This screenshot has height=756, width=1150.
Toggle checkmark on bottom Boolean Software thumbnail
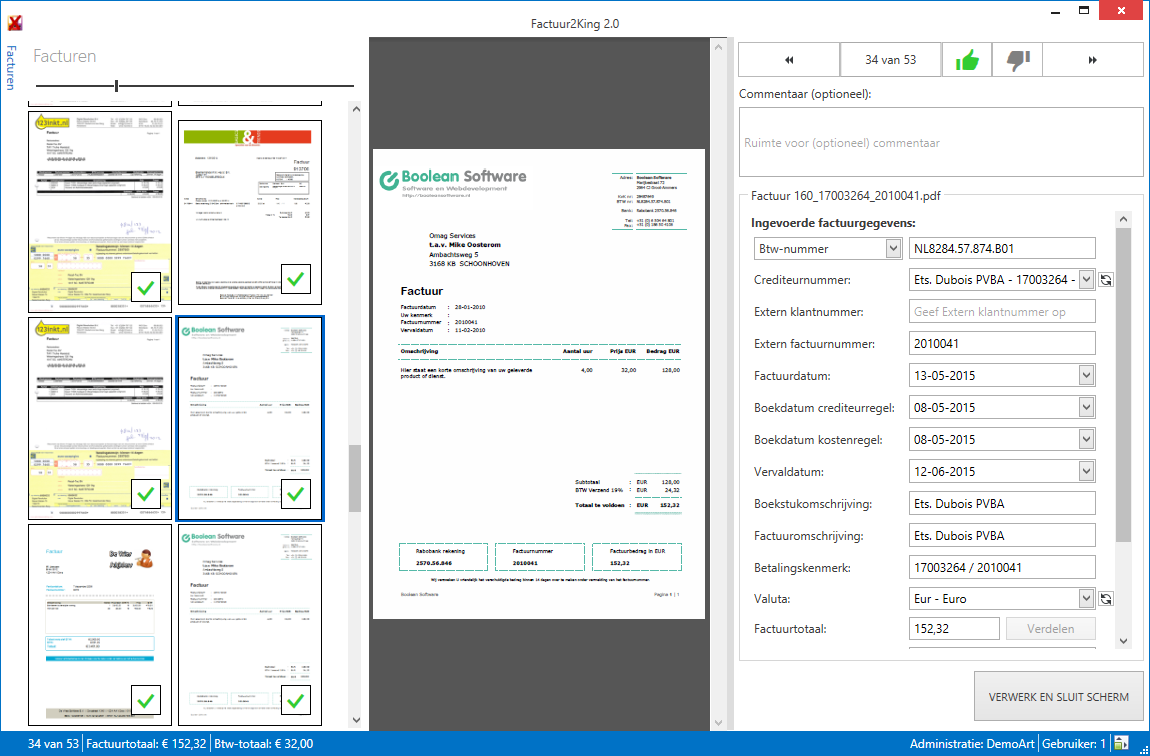click(296, 700)
